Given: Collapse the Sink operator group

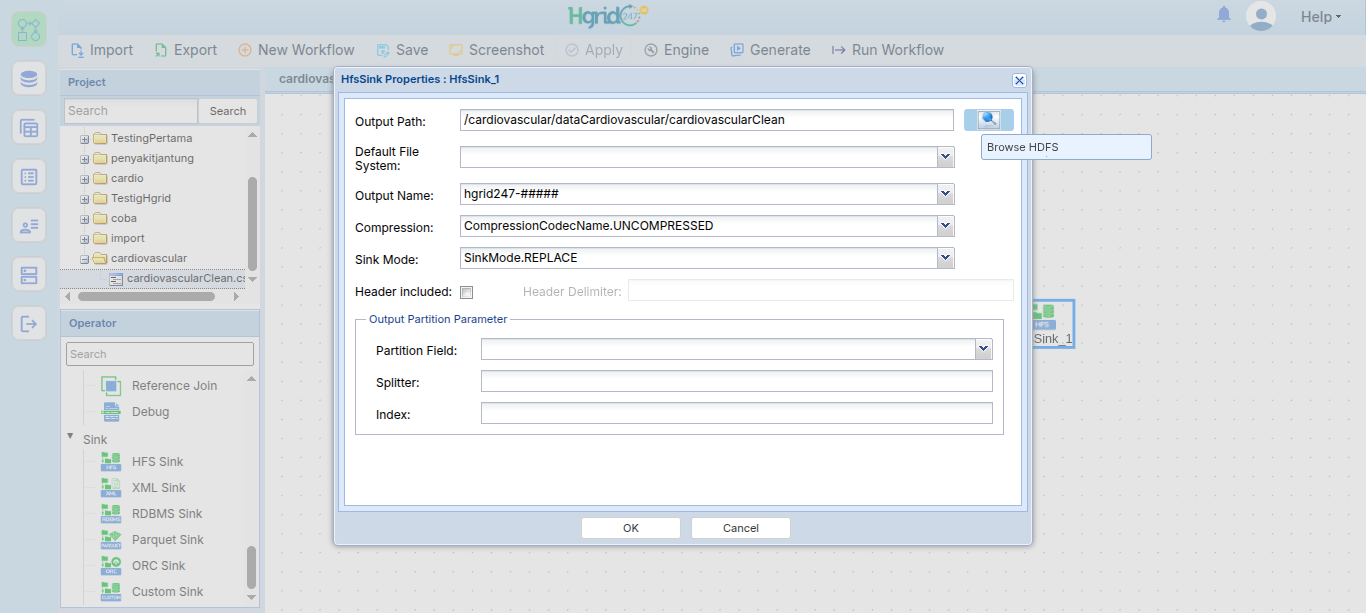Looking at the screenshot, I should [x=70, y=437].
